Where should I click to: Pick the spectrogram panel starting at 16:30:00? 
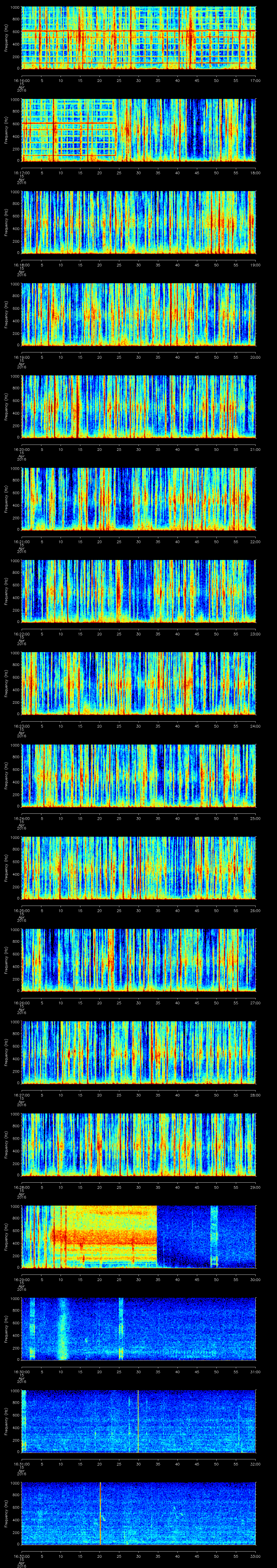point(139,1329)
